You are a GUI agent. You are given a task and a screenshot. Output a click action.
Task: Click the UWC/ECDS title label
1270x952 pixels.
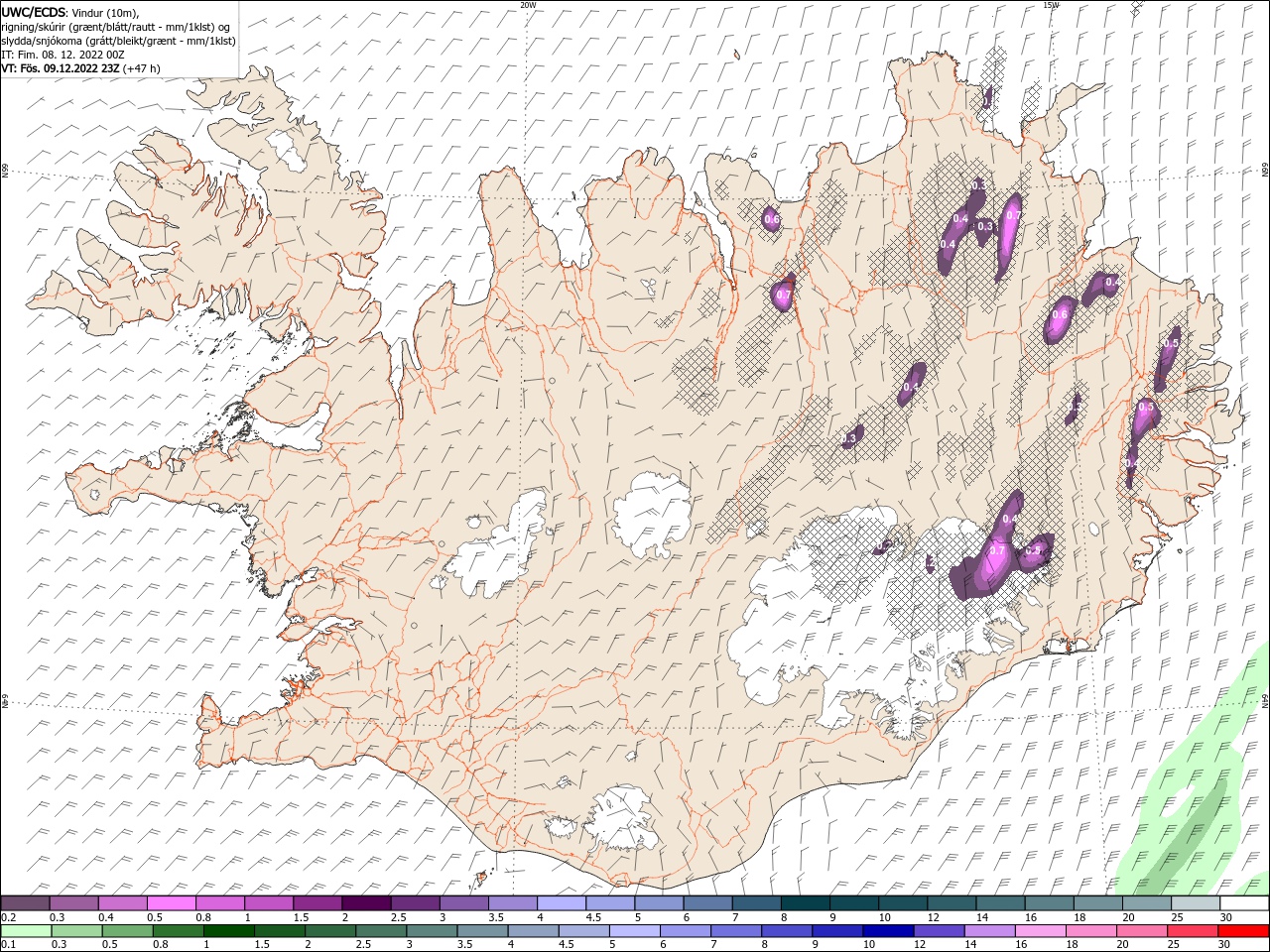coord(34,12)
